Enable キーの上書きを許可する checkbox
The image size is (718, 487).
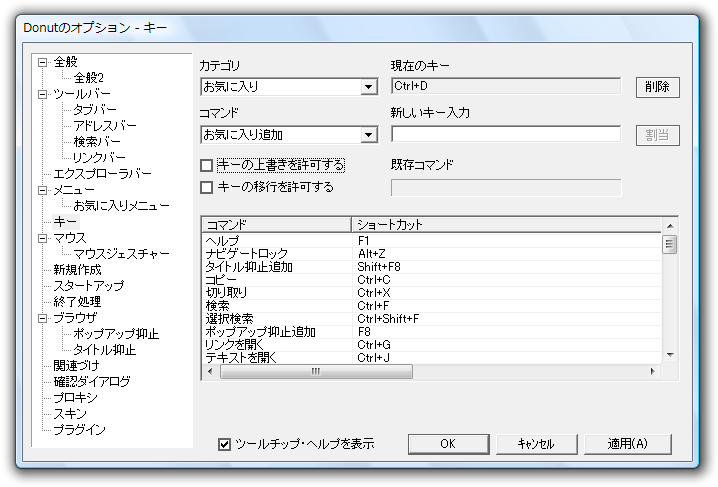(x=207, y=165)
